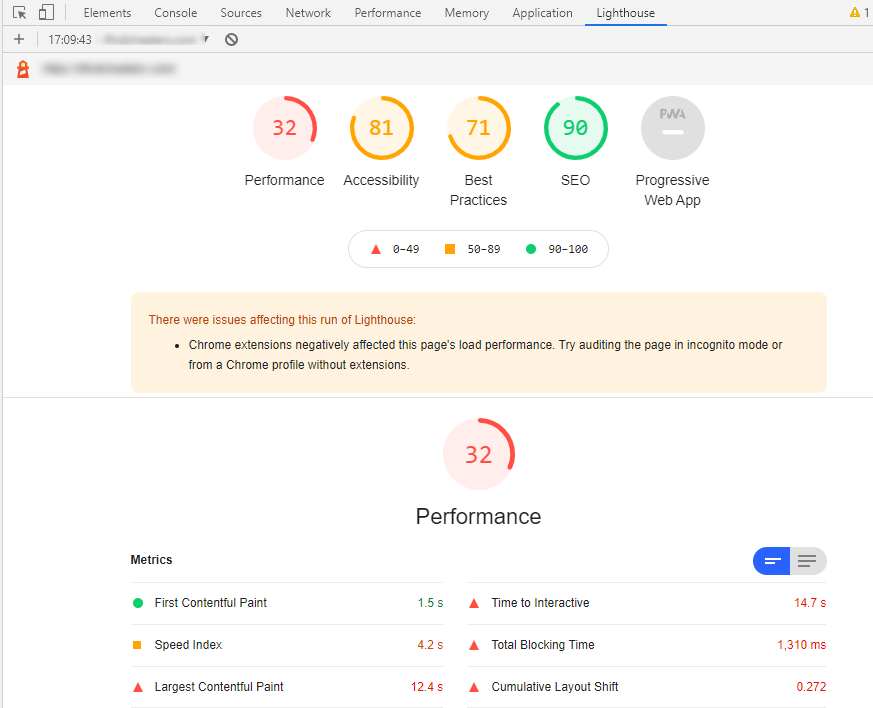This screenshot has height=708, width=873.
Task: Select the First Contentful Paint metric row
Action: tap(287, 603)
